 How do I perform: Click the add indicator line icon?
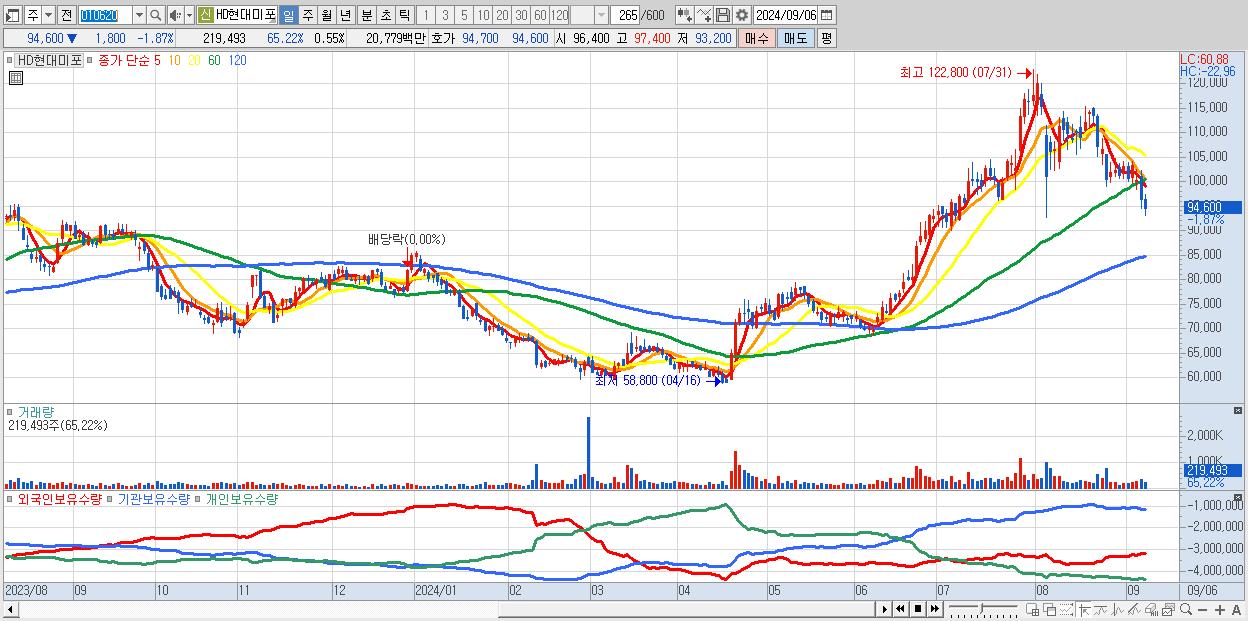(x=704, y=15)
